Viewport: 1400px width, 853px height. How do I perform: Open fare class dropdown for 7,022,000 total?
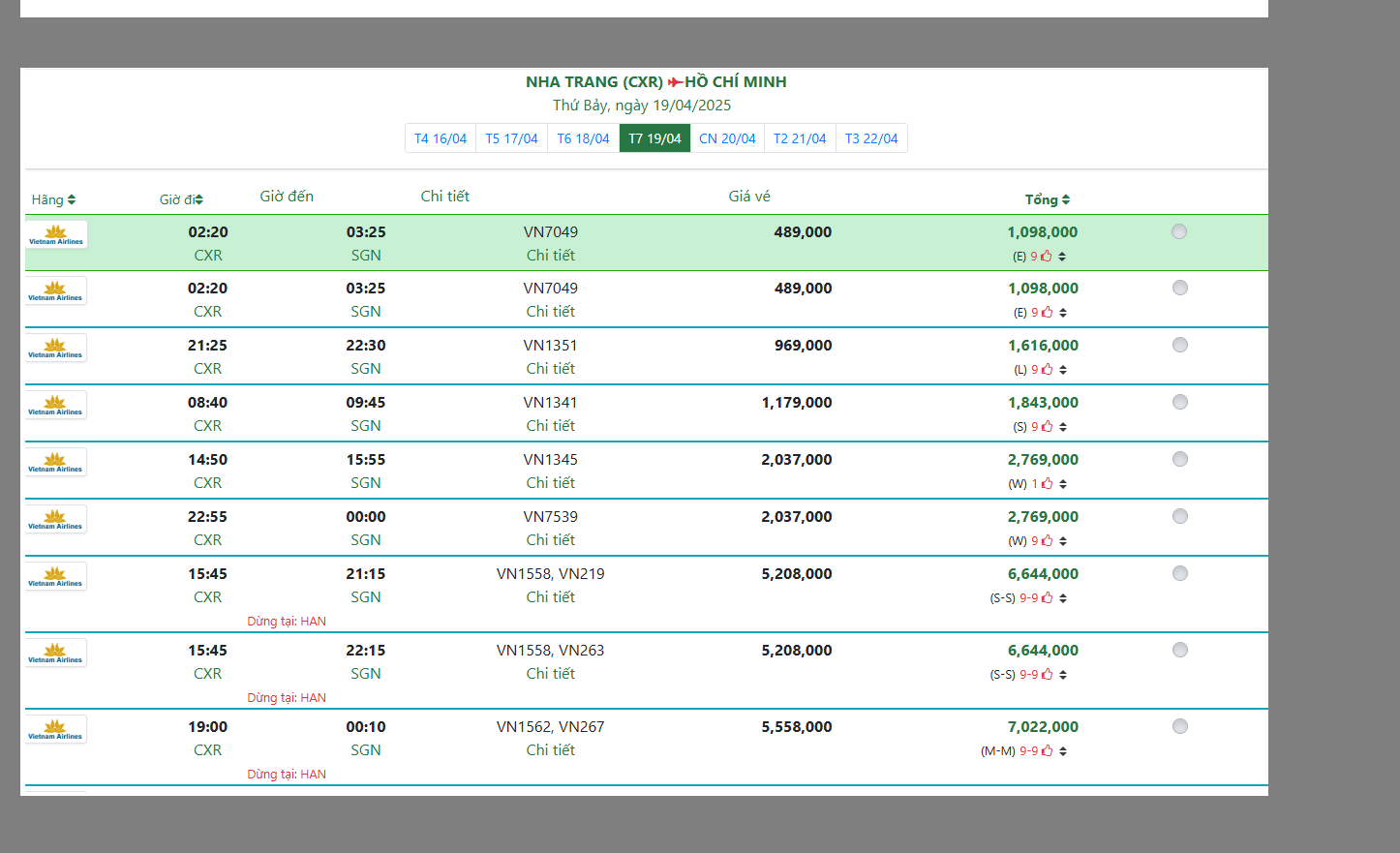pos(1063,751)
